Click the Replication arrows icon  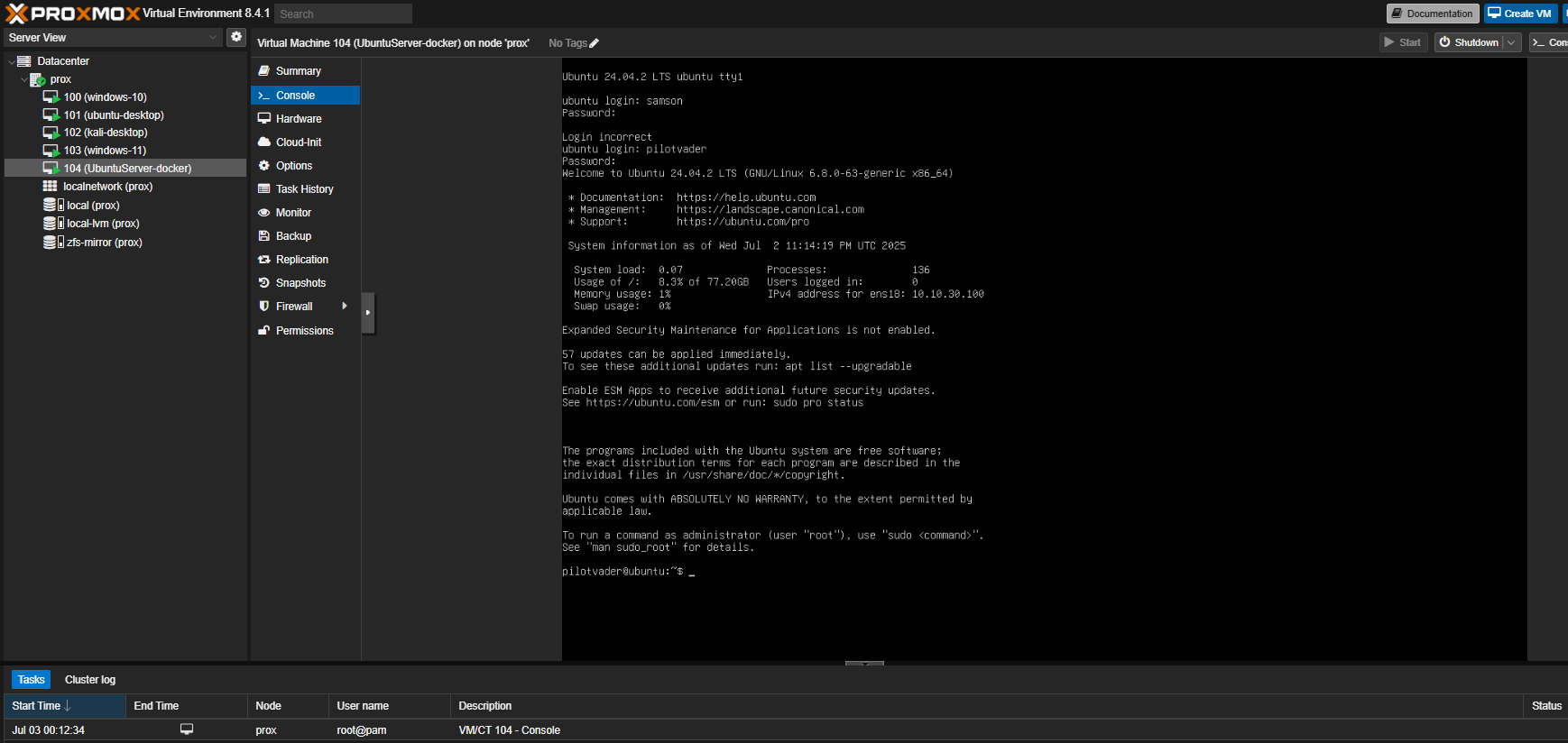click(x=264, y=260)
